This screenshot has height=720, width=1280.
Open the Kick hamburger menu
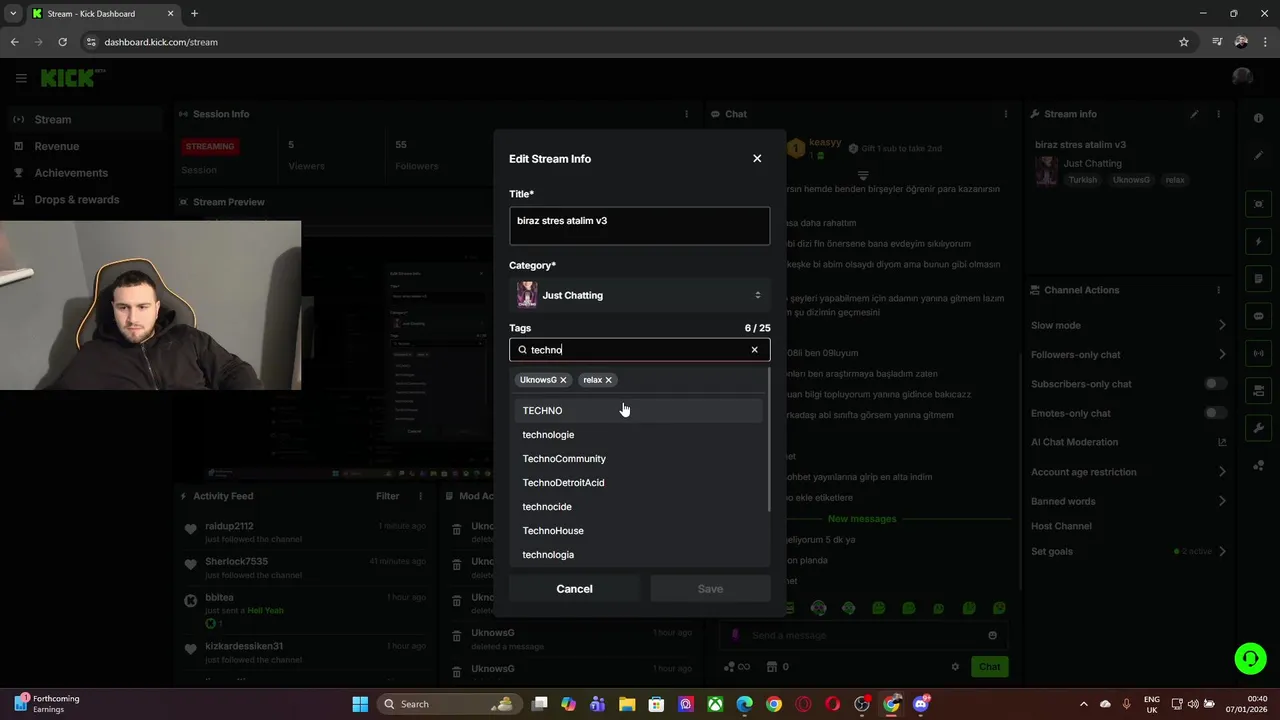tap(21, 78)
